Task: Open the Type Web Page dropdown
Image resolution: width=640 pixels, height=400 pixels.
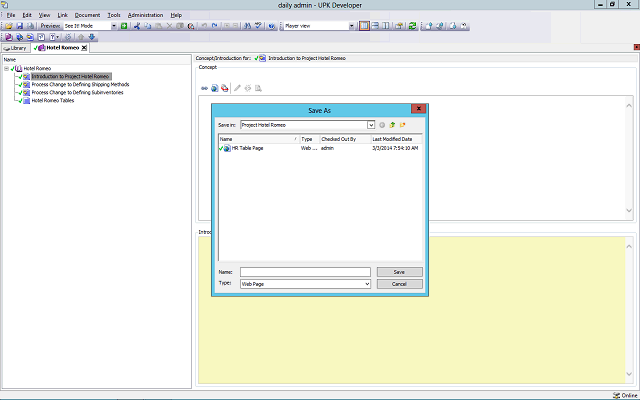Action: (x=367, y=284)
